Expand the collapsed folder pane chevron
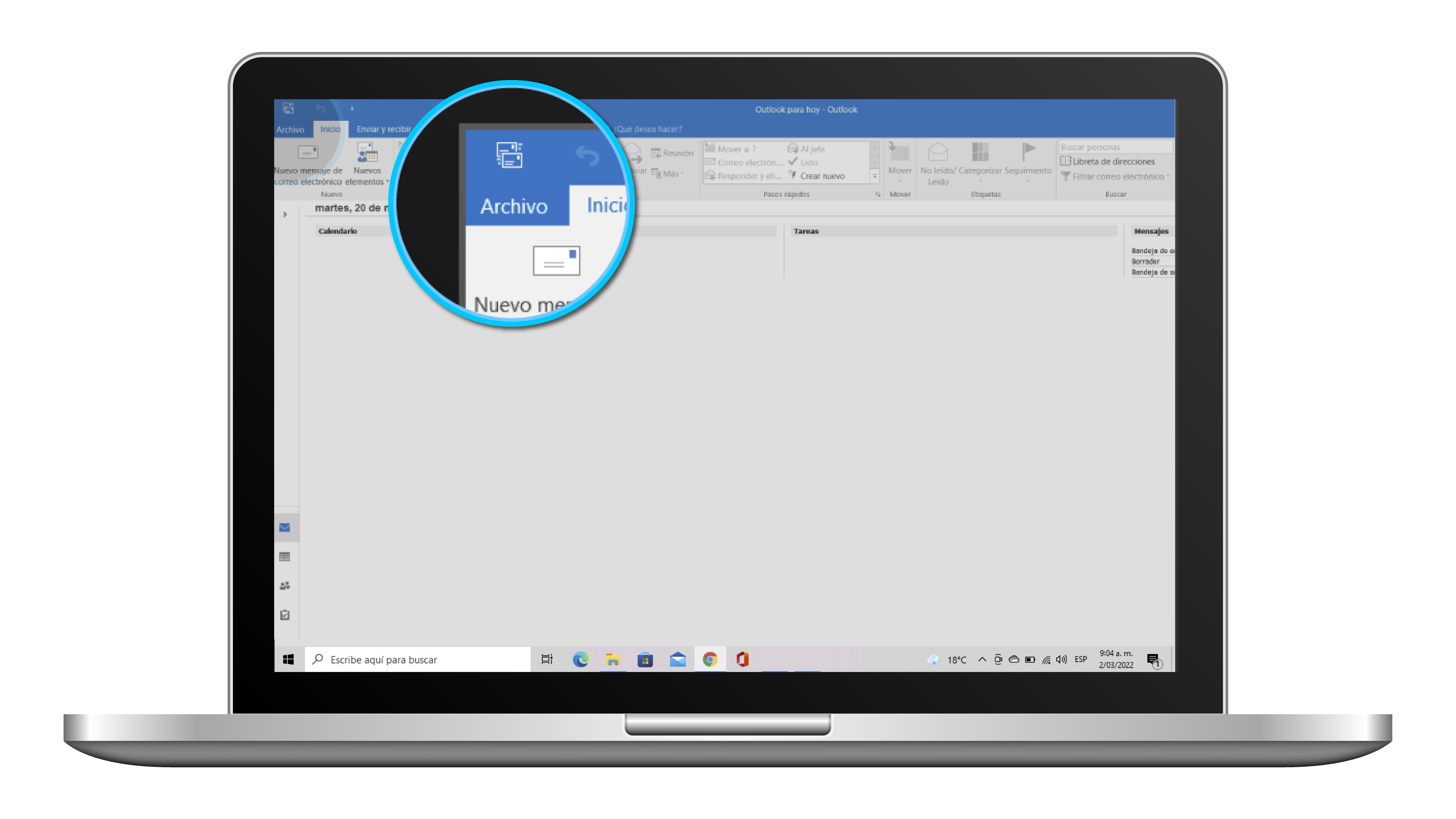Viewport: 1456px width, 819px height. [x=285, y=215]
